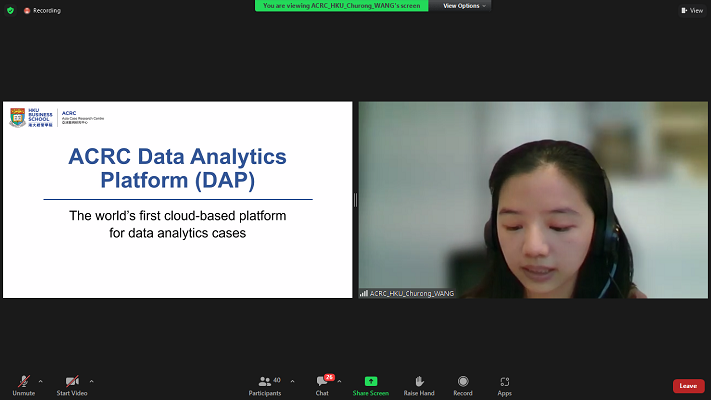Click the slide subtitle about cloud-based platform
The width and height of the screenshot is (711, 400).
177,224
